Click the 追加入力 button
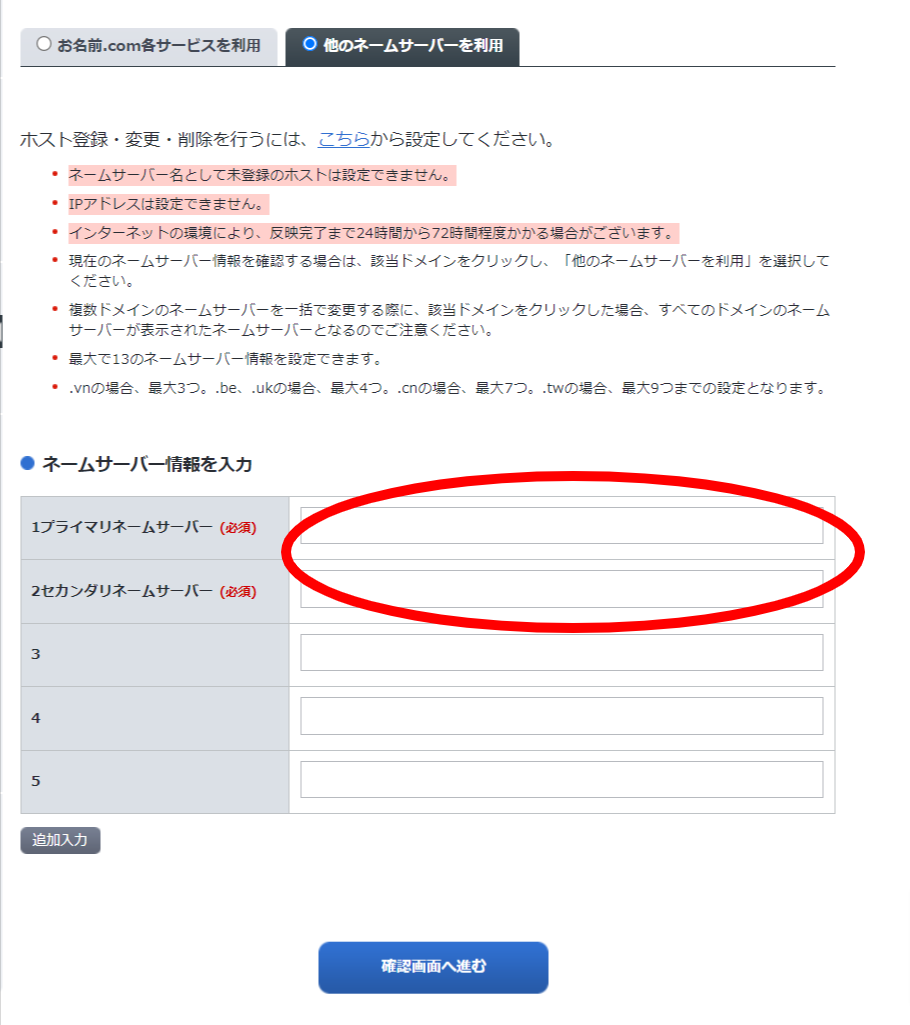This screenshot has height=1025, width=910. pyautogui.click(x=60, y=840)
